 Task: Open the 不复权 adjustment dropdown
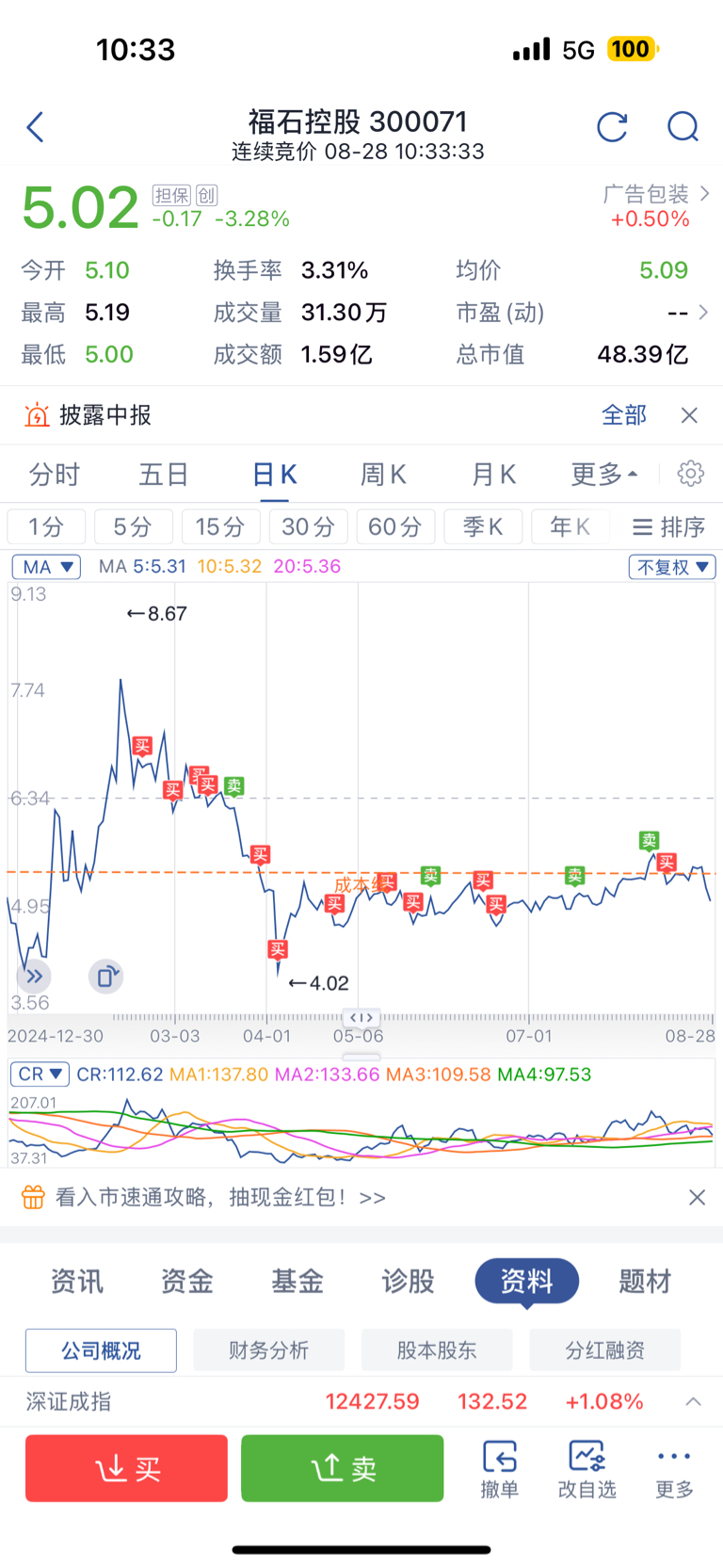tap(673, 567)
